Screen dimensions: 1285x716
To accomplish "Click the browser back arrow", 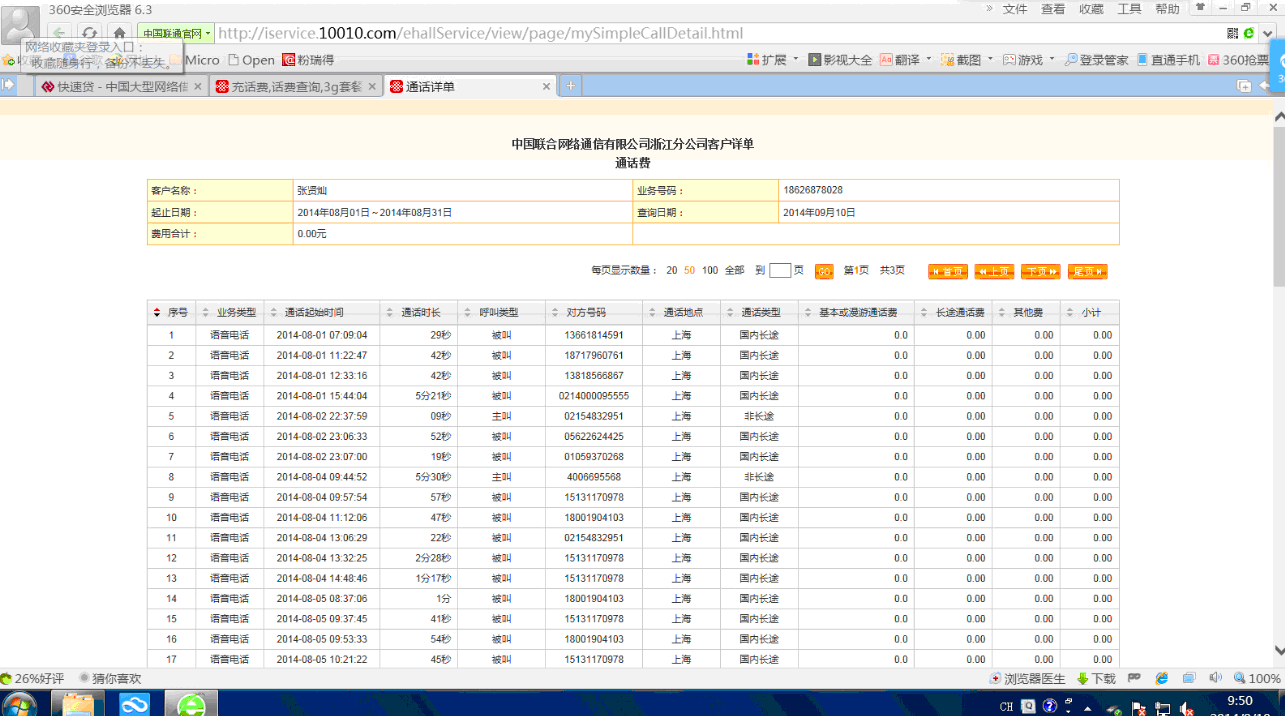I will click(x=60, y=33).
